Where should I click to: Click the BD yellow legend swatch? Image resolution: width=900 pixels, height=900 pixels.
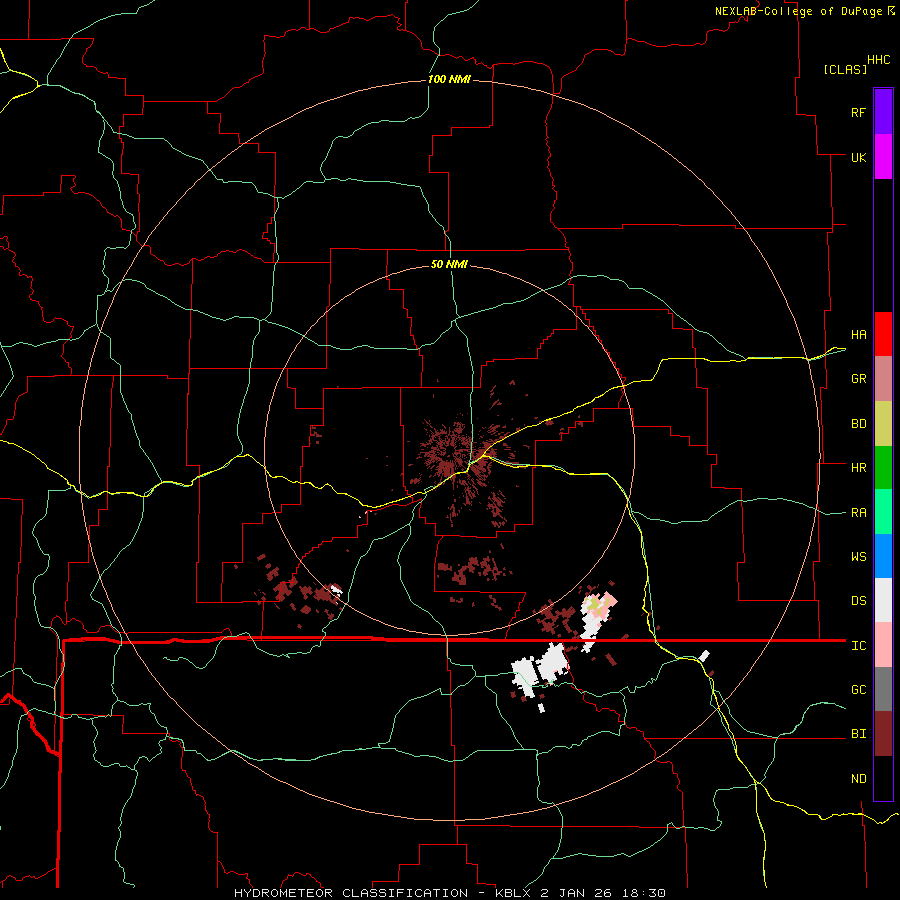click(x=883, y=424)
